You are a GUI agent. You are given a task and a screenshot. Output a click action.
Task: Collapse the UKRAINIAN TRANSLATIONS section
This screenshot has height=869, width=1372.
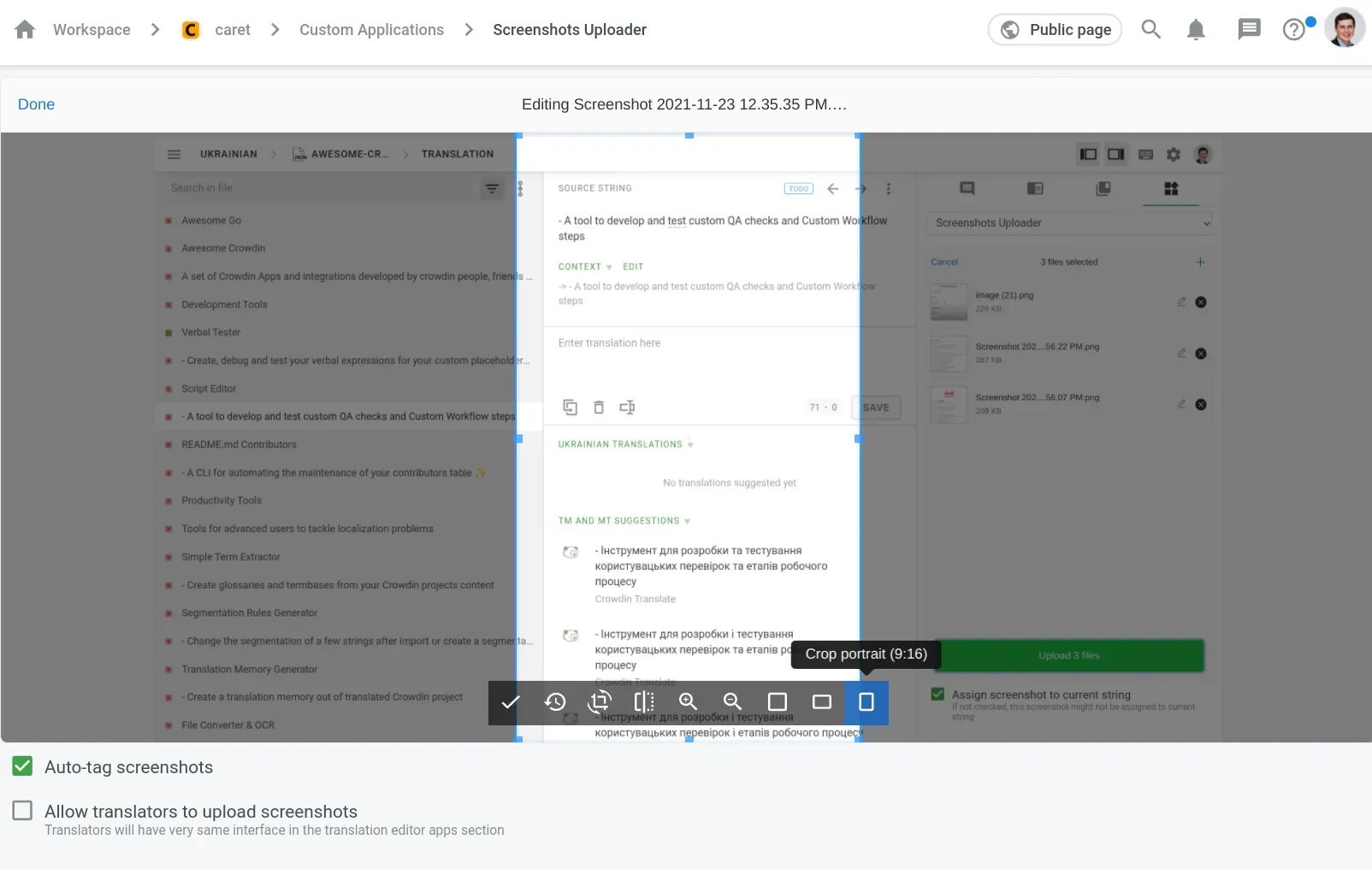689,444
